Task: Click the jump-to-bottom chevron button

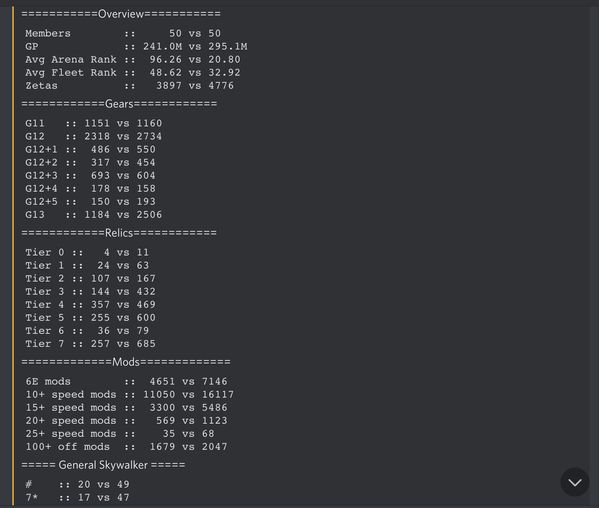Action: tap(575, 482)
